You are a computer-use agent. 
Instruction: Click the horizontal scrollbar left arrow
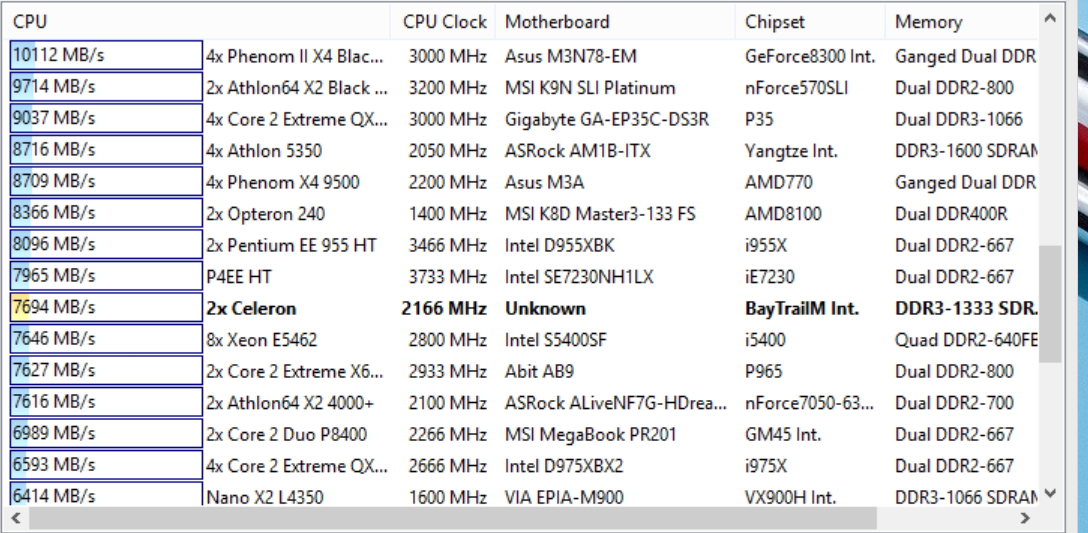tap(17, 518)
